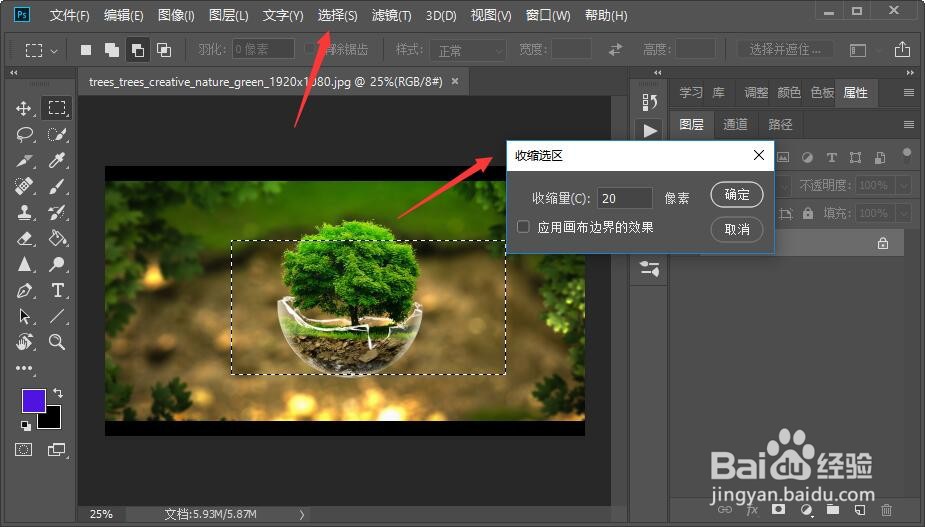The height and width of the screenshot is (527, 925).
Task: Open the 图像(I) menu
Action: (x=176, y=15)
